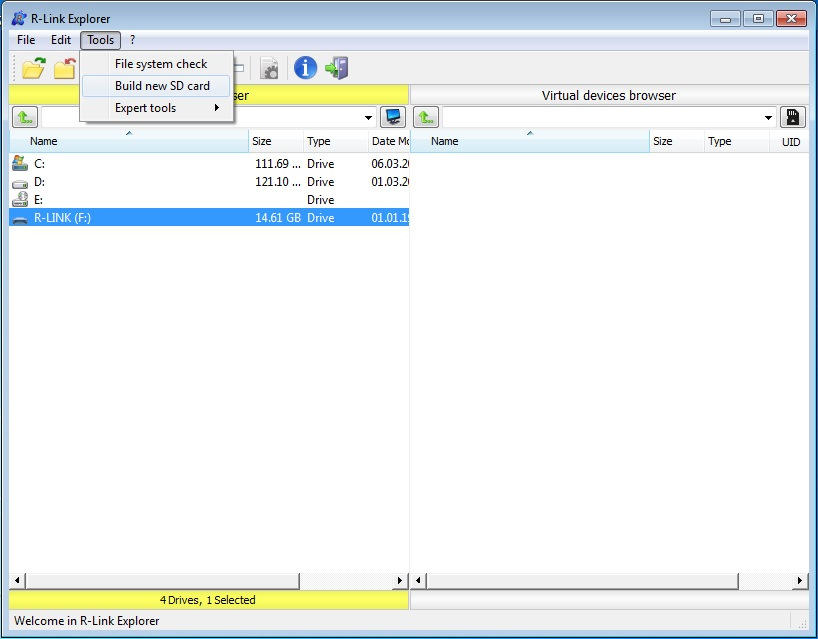Click the '4 Drives, 1 Selected' status bar

[x=208, y=600]
